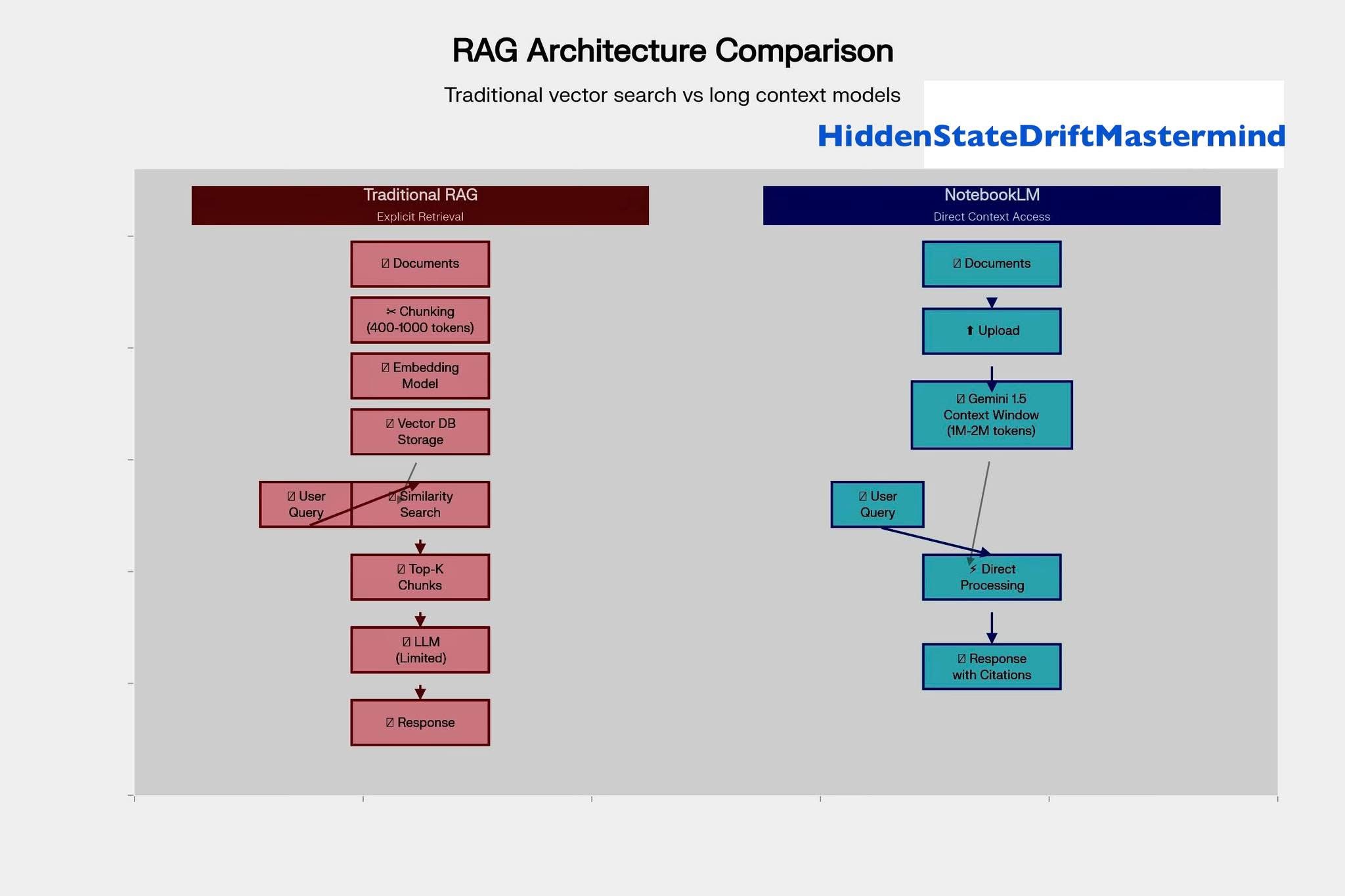Click the Upload box
This screenshot has height=896, width=1345.
[x=991, y=331]
